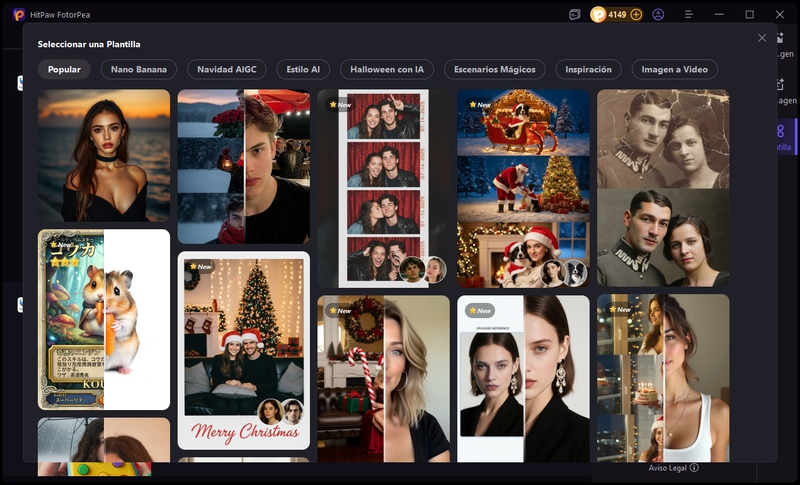Open the Escenarios Mágicos category
Screen dimensions: 800x485
495,69
